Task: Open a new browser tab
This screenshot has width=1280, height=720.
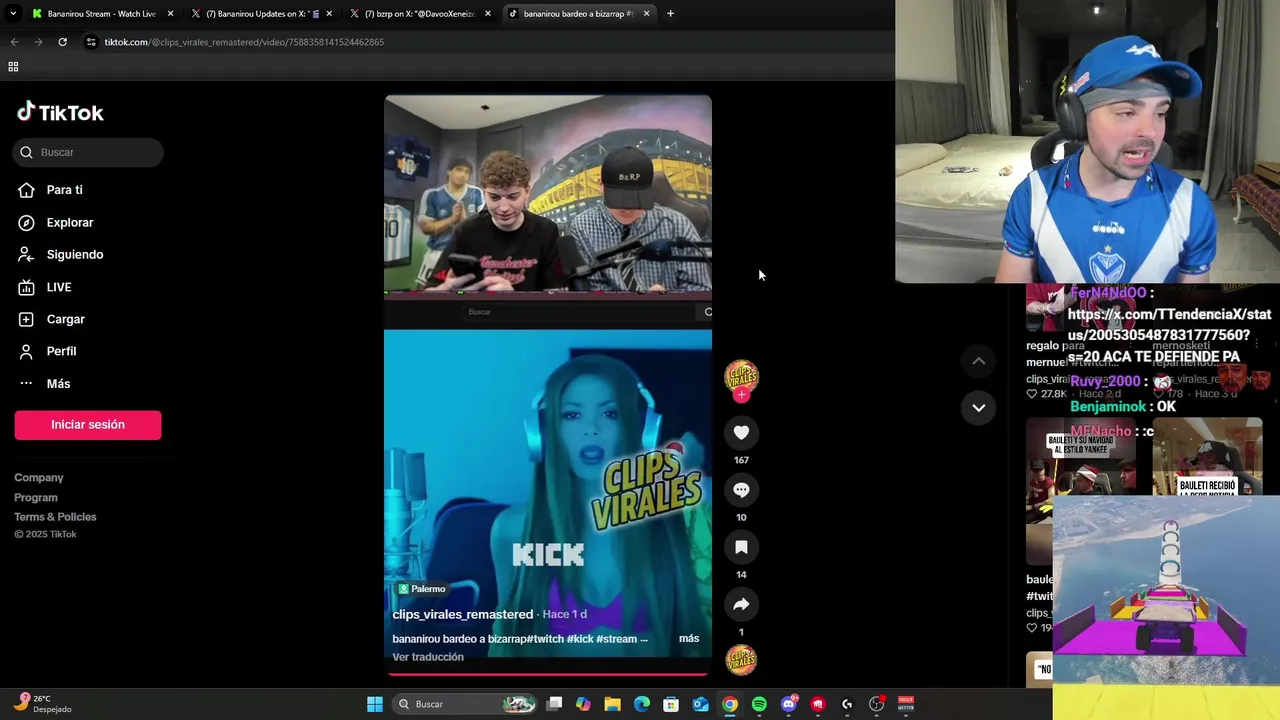Action: click(x=670, y=14)
